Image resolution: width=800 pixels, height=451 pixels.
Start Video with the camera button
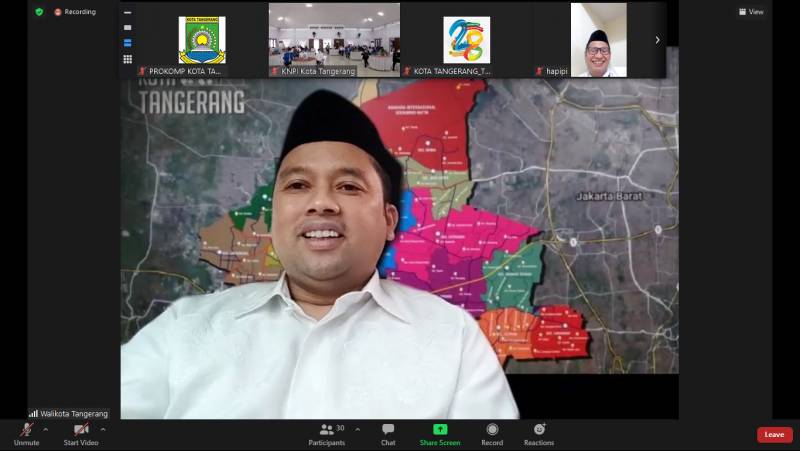pos(80,431)
